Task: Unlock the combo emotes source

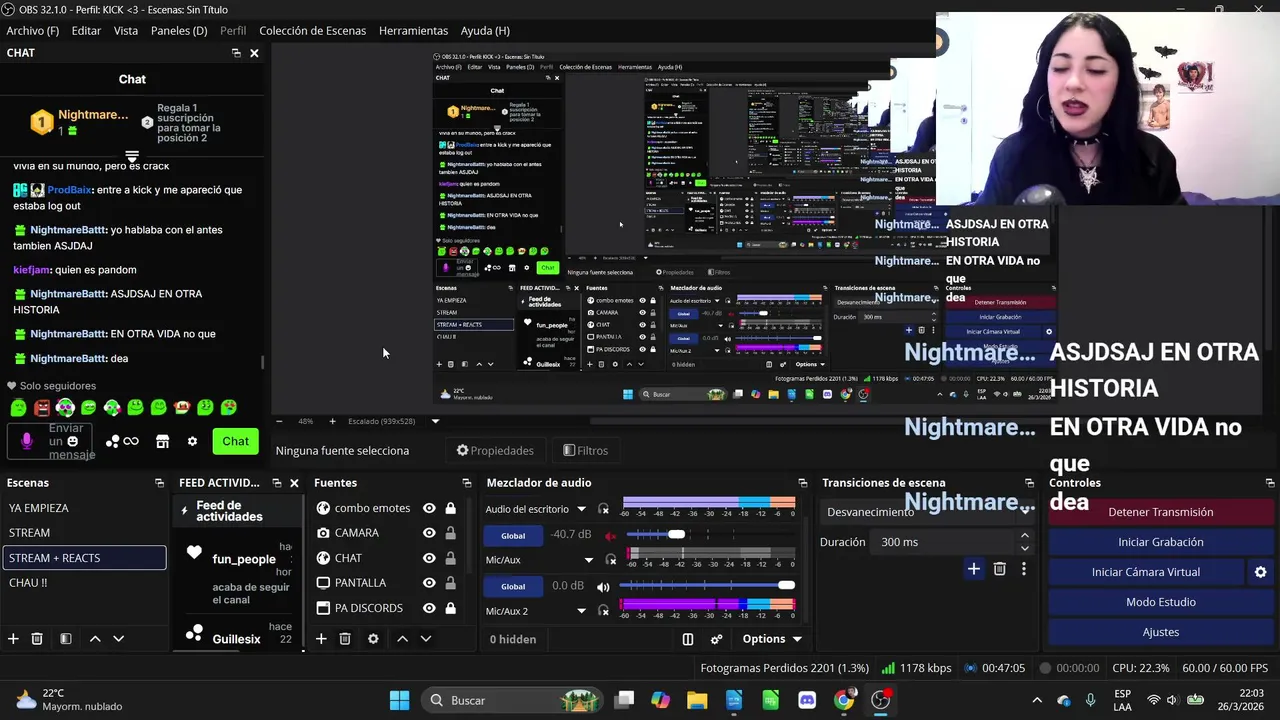Action: 450,508
